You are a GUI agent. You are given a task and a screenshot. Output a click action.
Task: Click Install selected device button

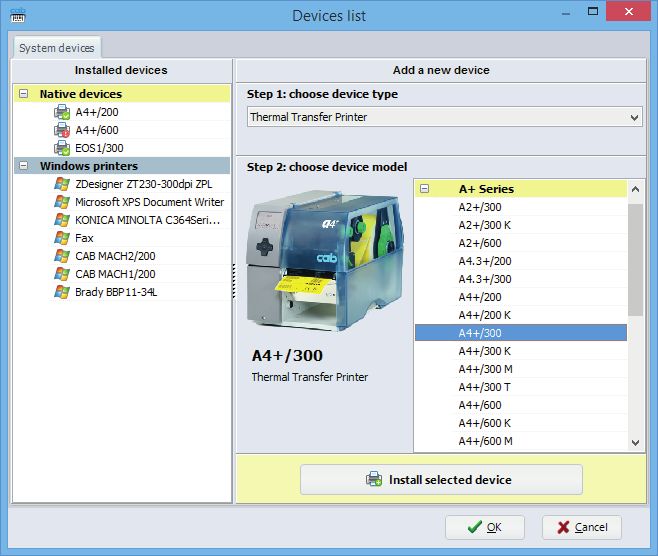pyautogui.click(x=441, y=479)
